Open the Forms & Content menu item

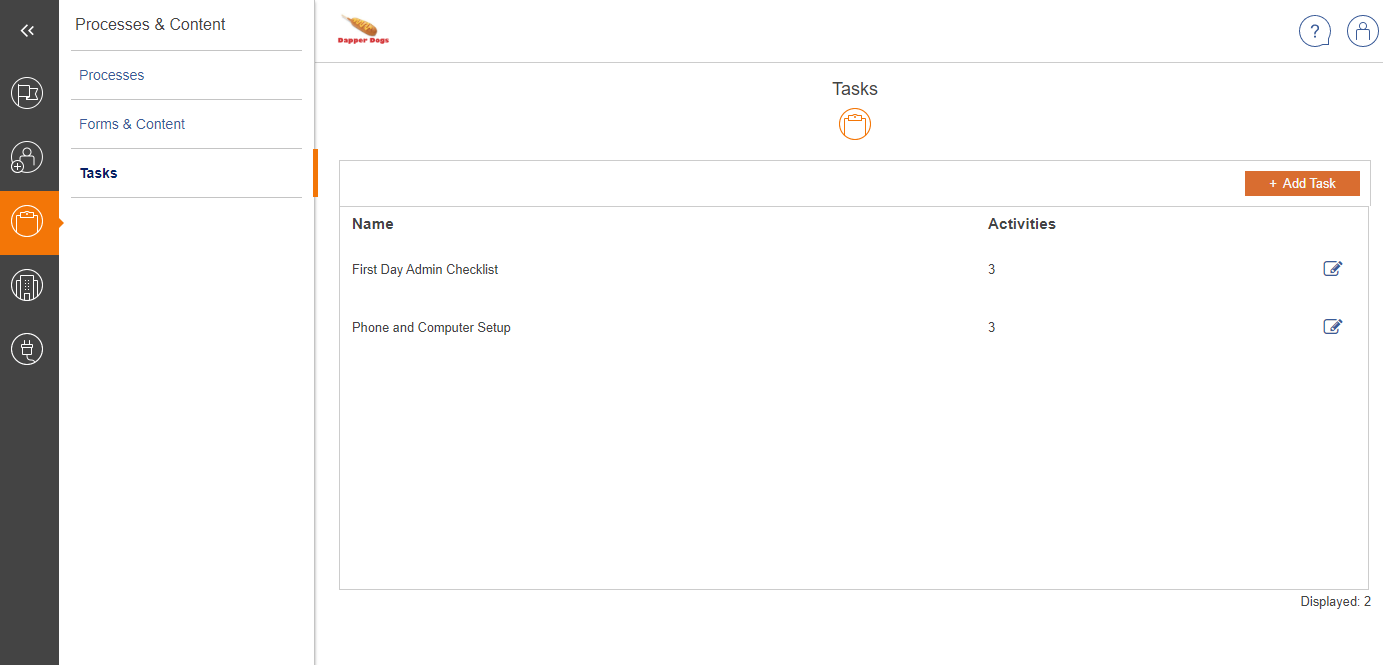[132, 124]
